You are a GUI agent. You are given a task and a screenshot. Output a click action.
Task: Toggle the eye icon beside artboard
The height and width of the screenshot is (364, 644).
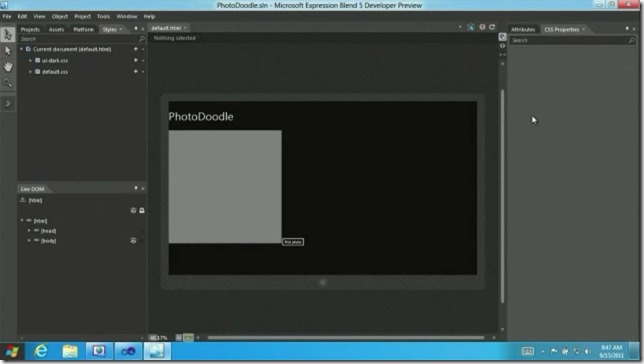tap(502, 46)
